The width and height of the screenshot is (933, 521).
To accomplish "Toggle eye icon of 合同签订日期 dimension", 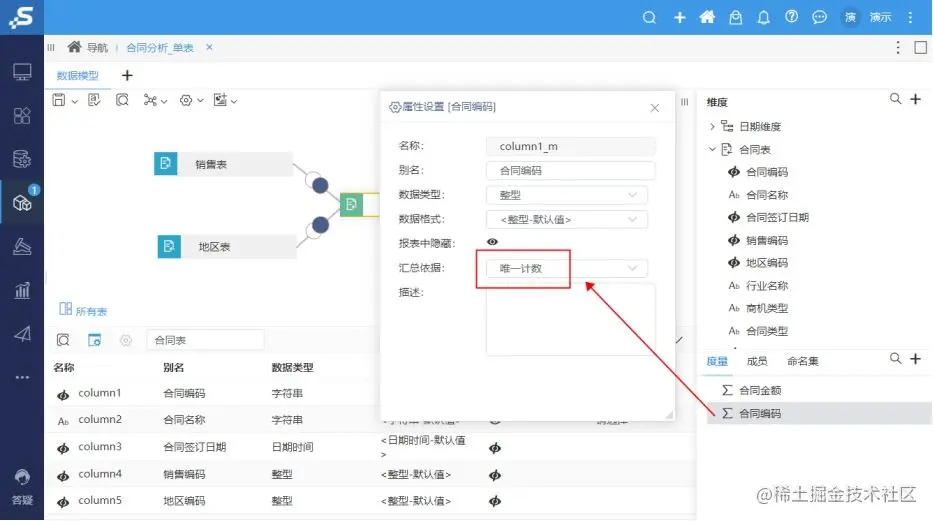I will click(734, 217).
